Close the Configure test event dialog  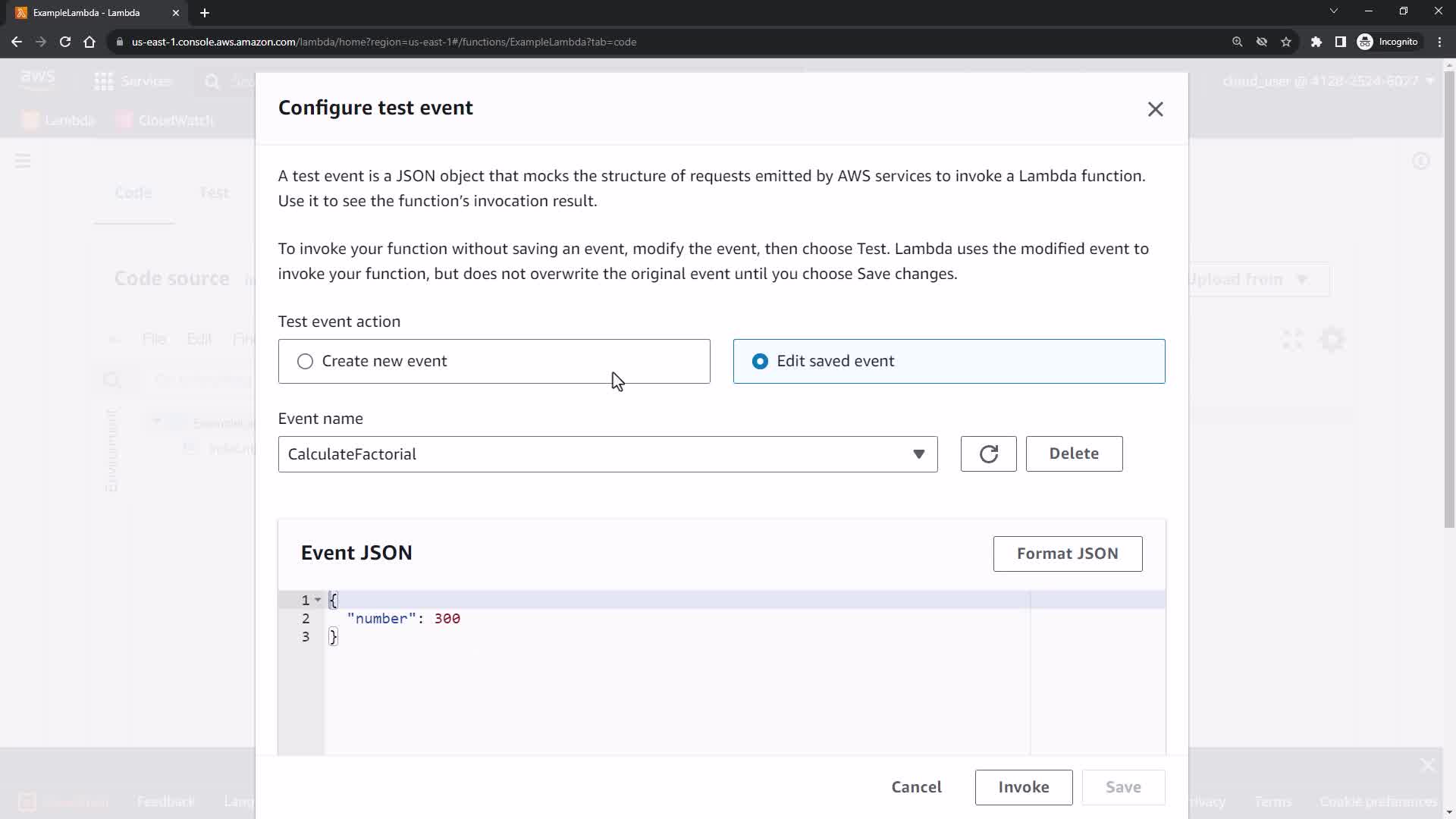click(x=1155, y=109)
